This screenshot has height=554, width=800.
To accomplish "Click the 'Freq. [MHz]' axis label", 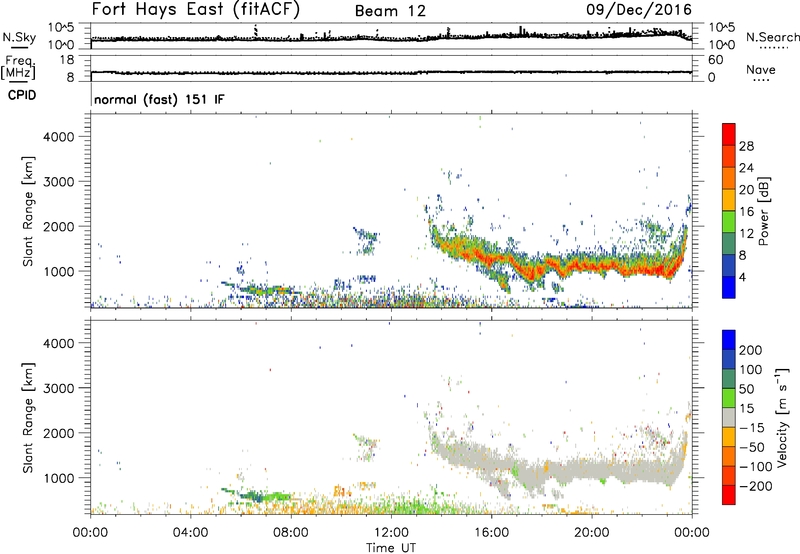I will tap(18, 68).
